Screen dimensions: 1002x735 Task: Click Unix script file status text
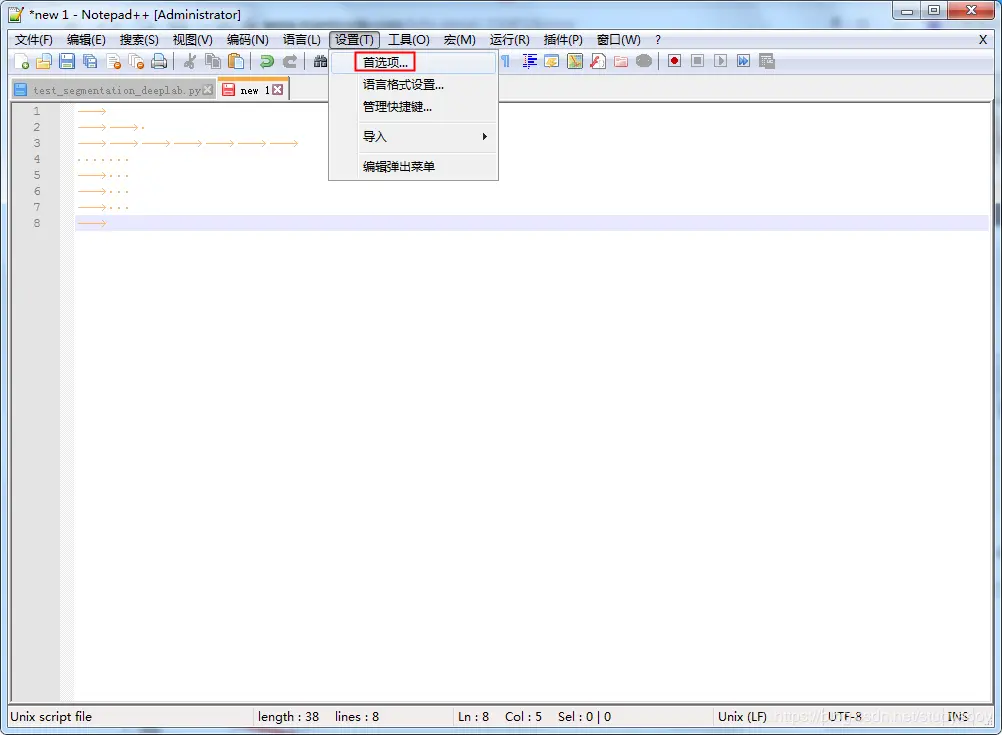pos(51,716)
